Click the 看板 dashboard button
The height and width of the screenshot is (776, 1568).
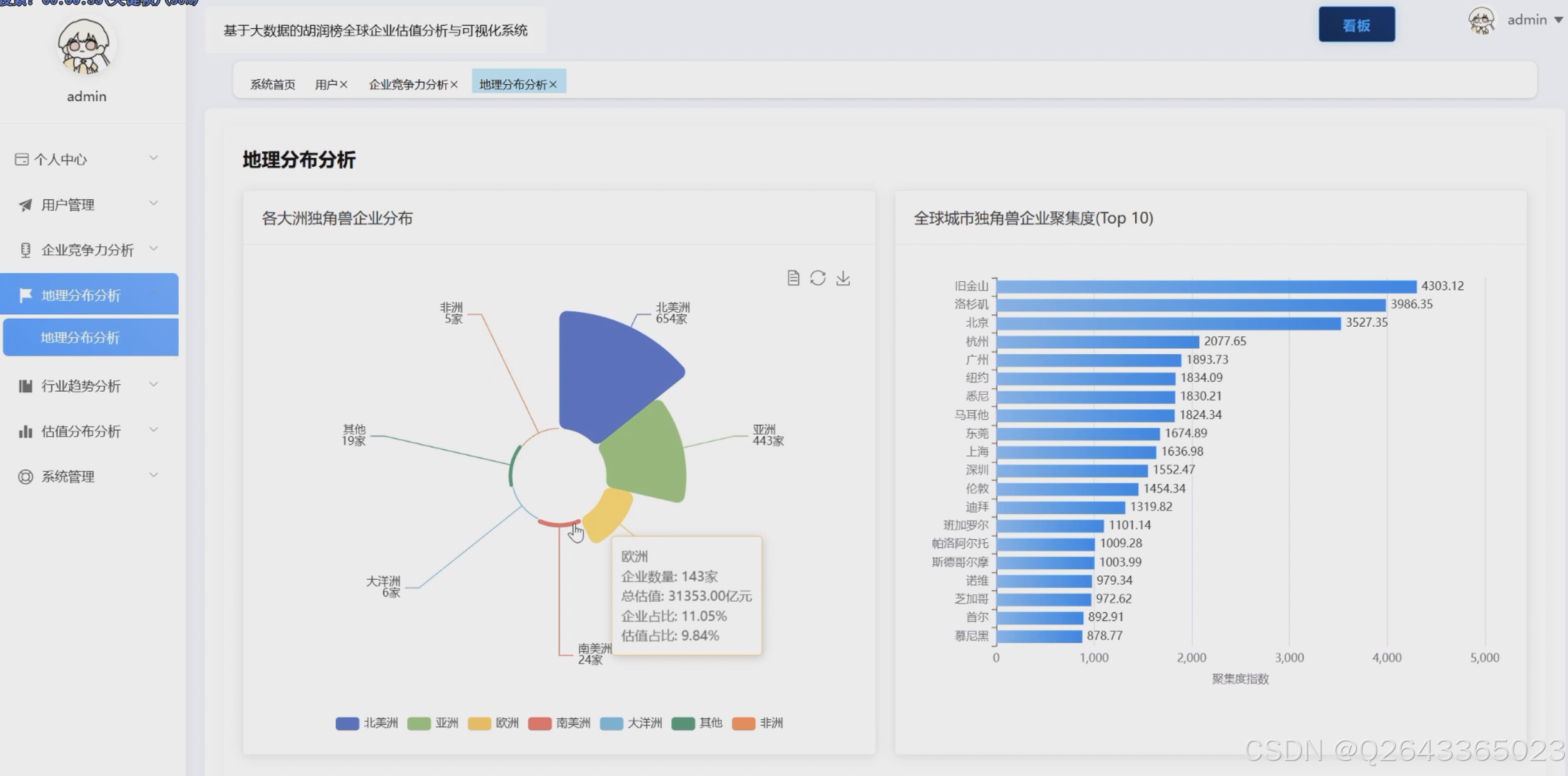1356,25
